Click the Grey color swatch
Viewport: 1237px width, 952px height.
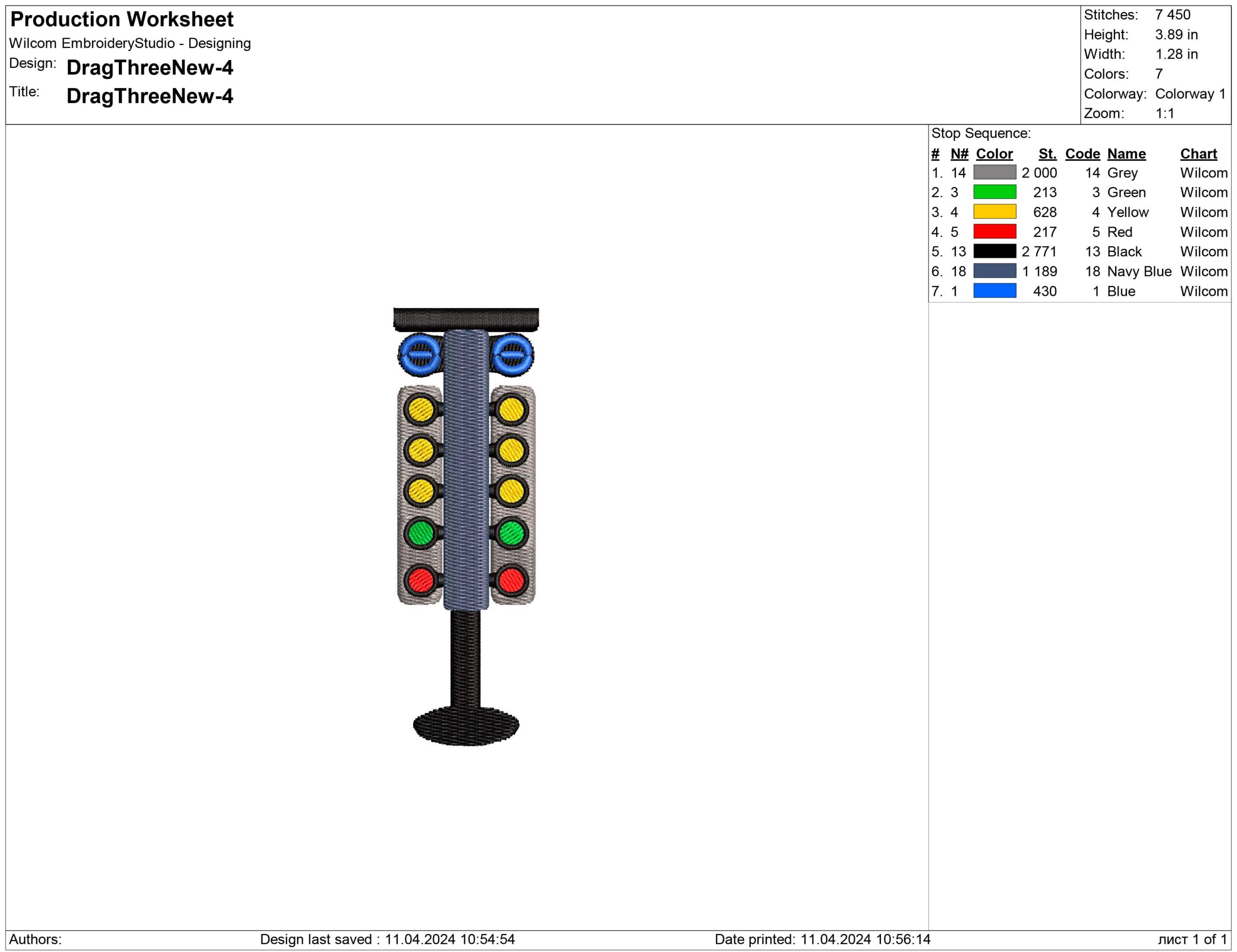point(994,173)
